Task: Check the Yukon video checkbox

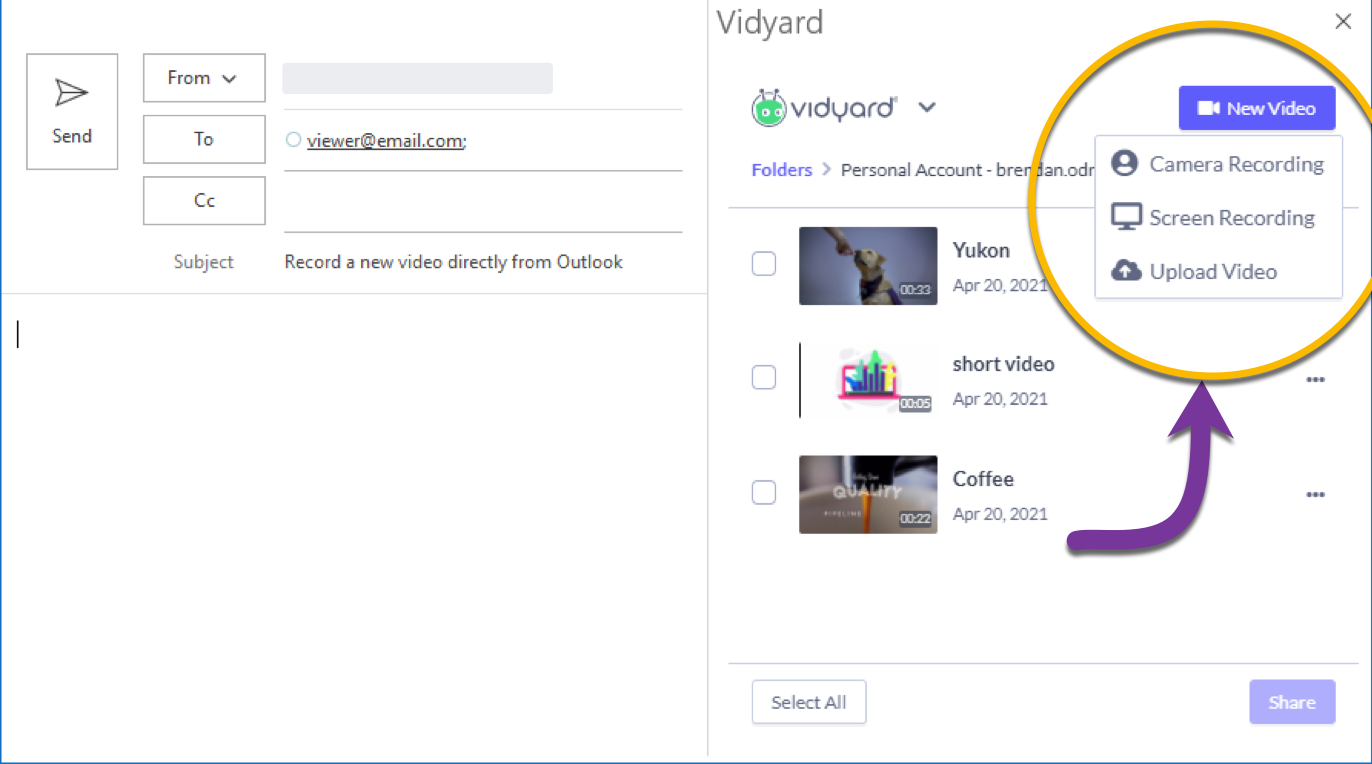Action: click(x=764, y=264)
